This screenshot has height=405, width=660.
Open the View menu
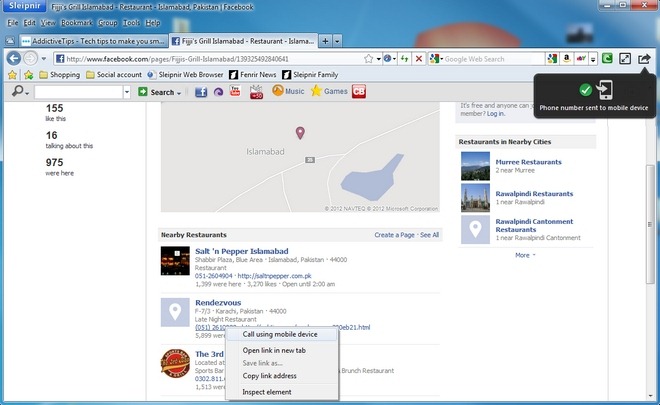[48, 23]
